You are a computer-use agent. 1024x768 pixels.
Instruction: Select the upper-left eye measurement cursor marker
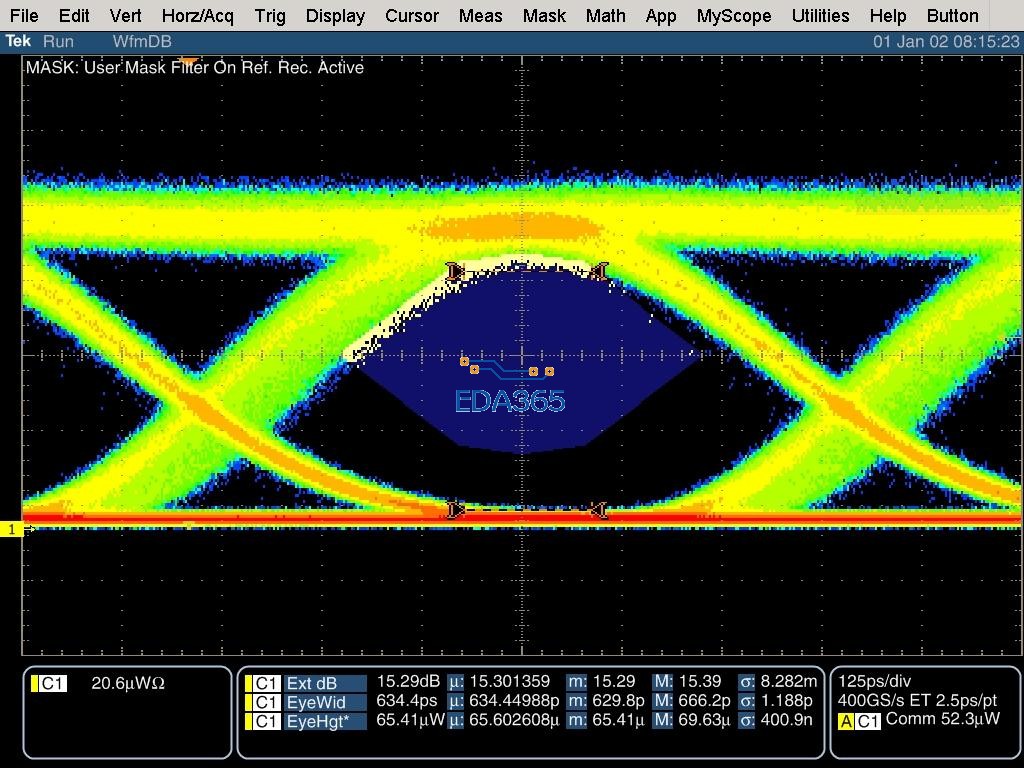(x=455, y=270)
